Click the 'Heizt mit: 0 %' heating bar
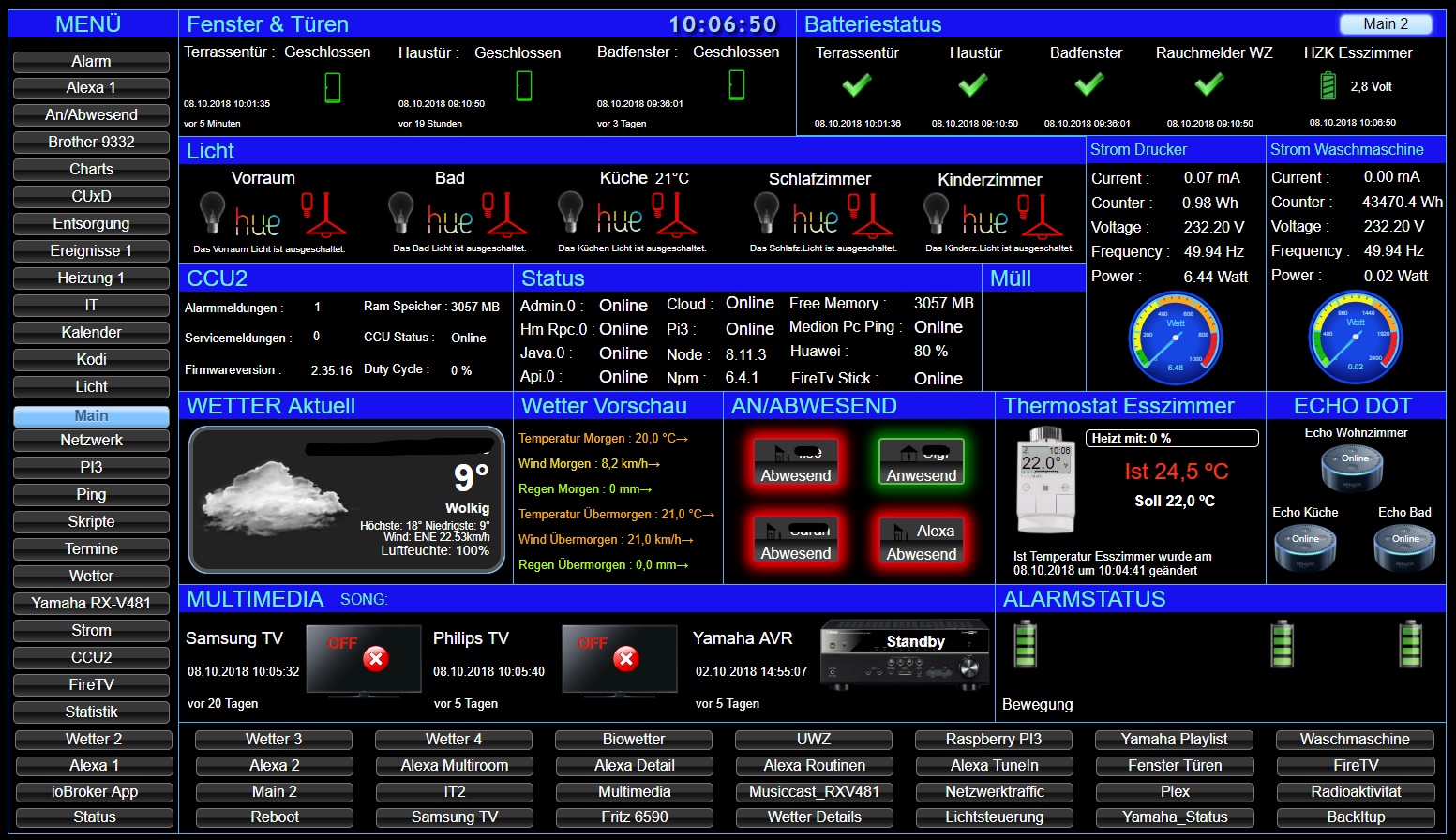This screenshot has width=1456, height=840. 1173,439
